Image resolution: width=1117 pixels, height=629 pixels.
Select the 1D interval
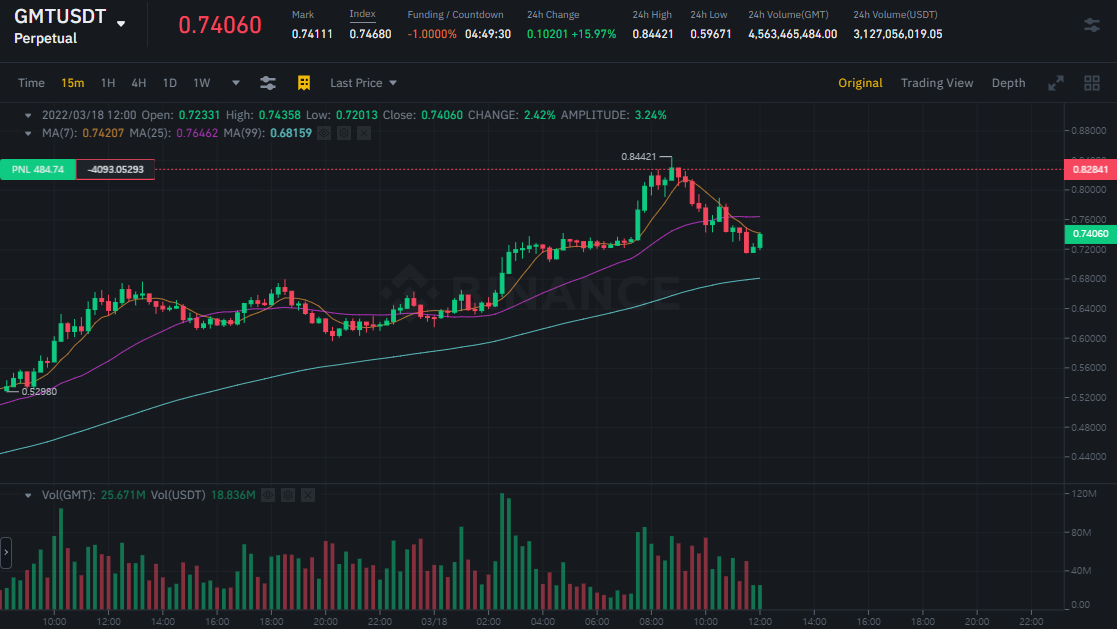170,83
